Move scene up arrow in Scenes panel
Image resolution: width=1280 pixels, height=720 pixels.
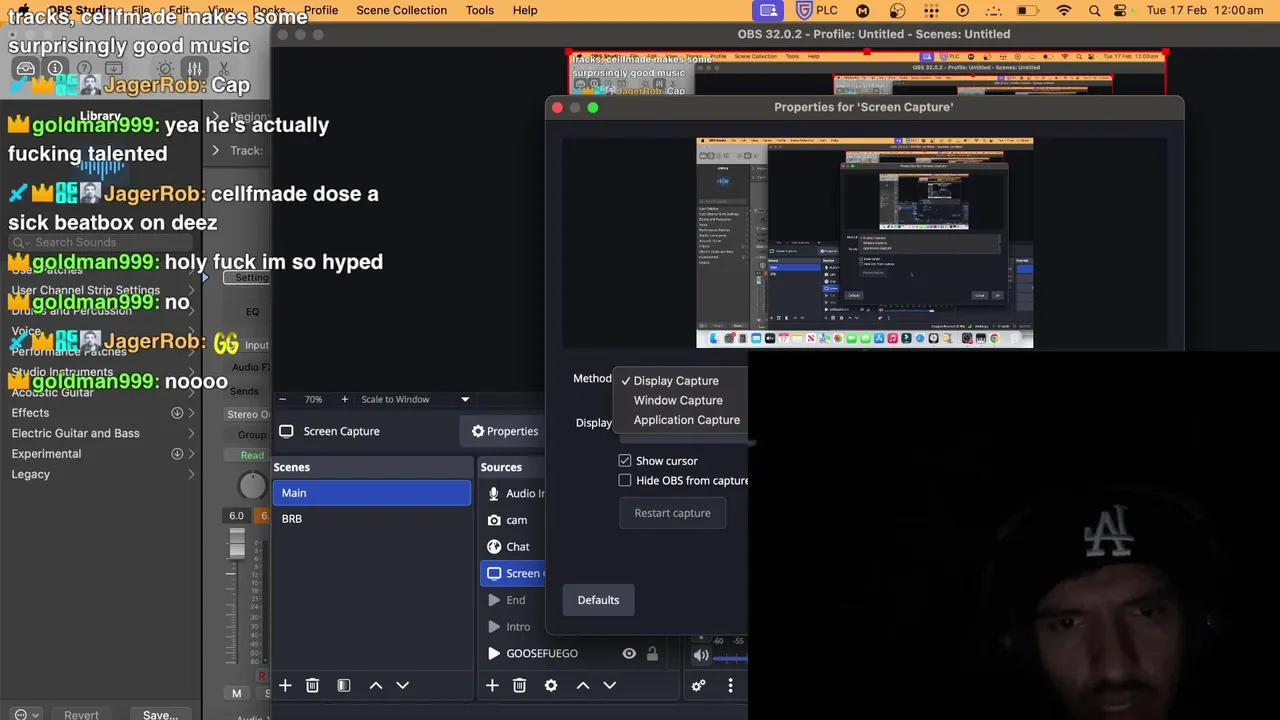(x=376, y=685)
